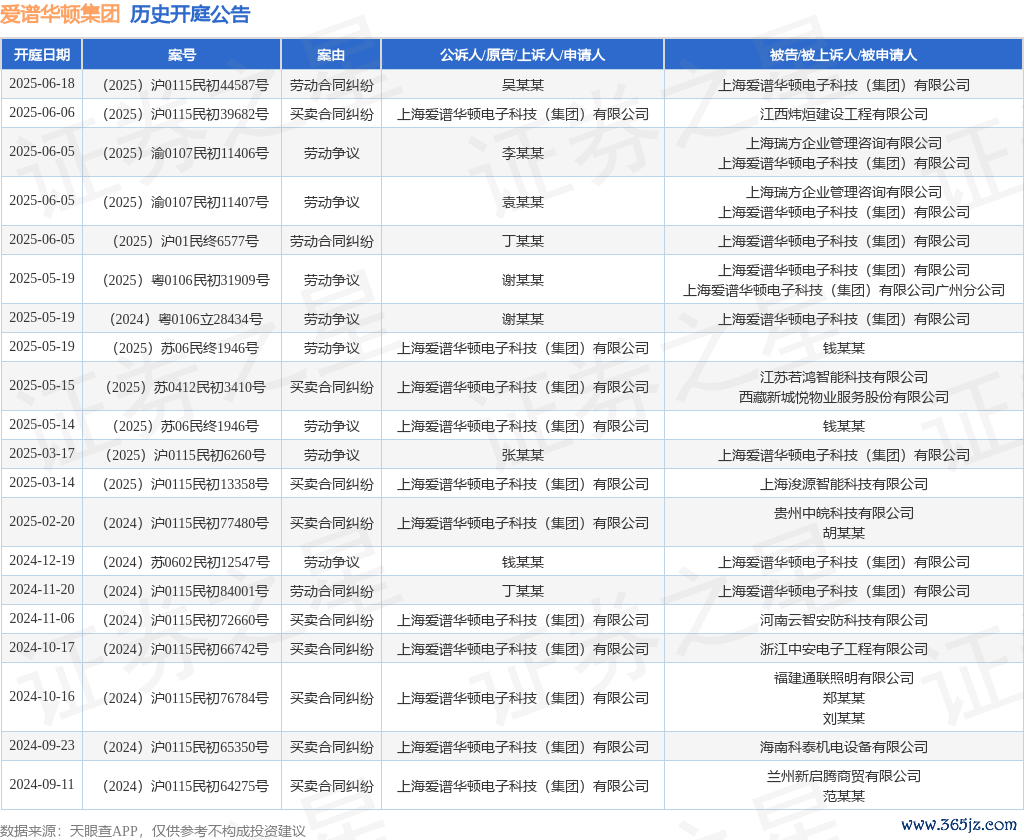Select case number 粤0106民初31909号

pyautogui.click(x=185, y=280)
